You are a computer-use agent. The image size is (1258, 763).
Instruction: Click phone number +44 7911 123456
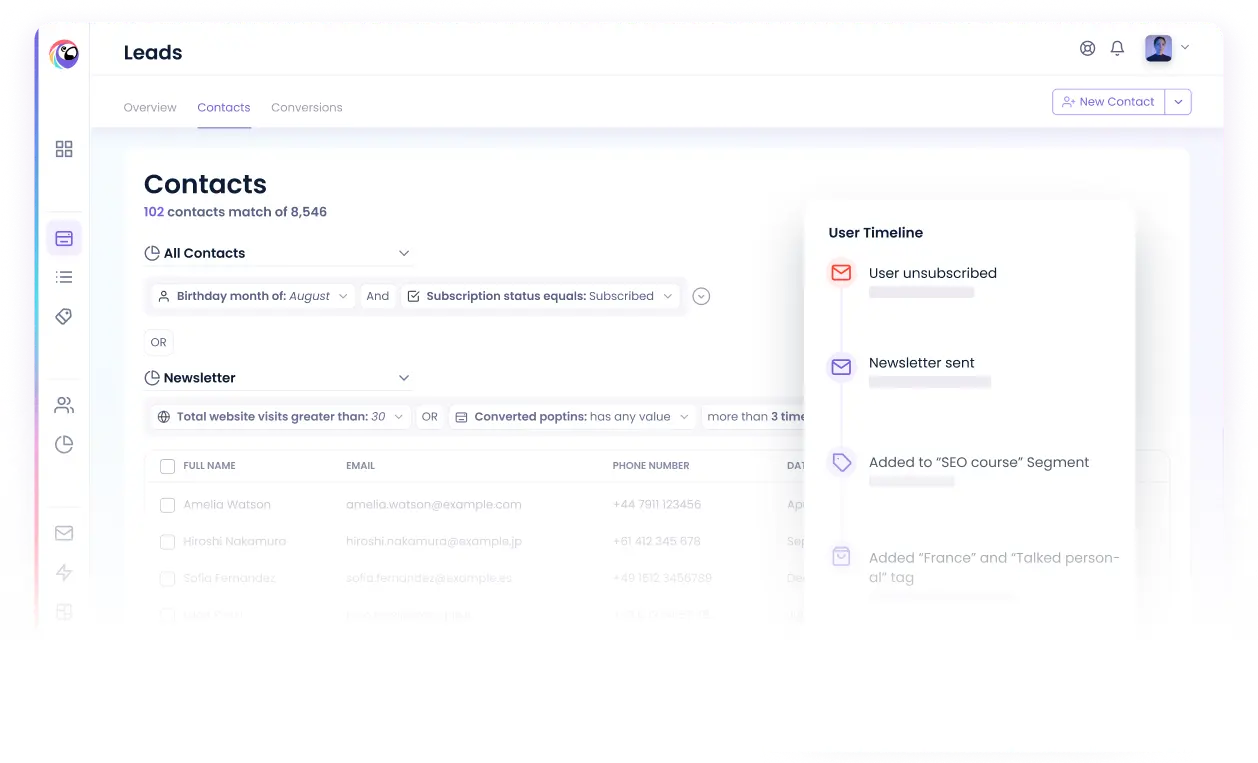[x=657, y=505]
